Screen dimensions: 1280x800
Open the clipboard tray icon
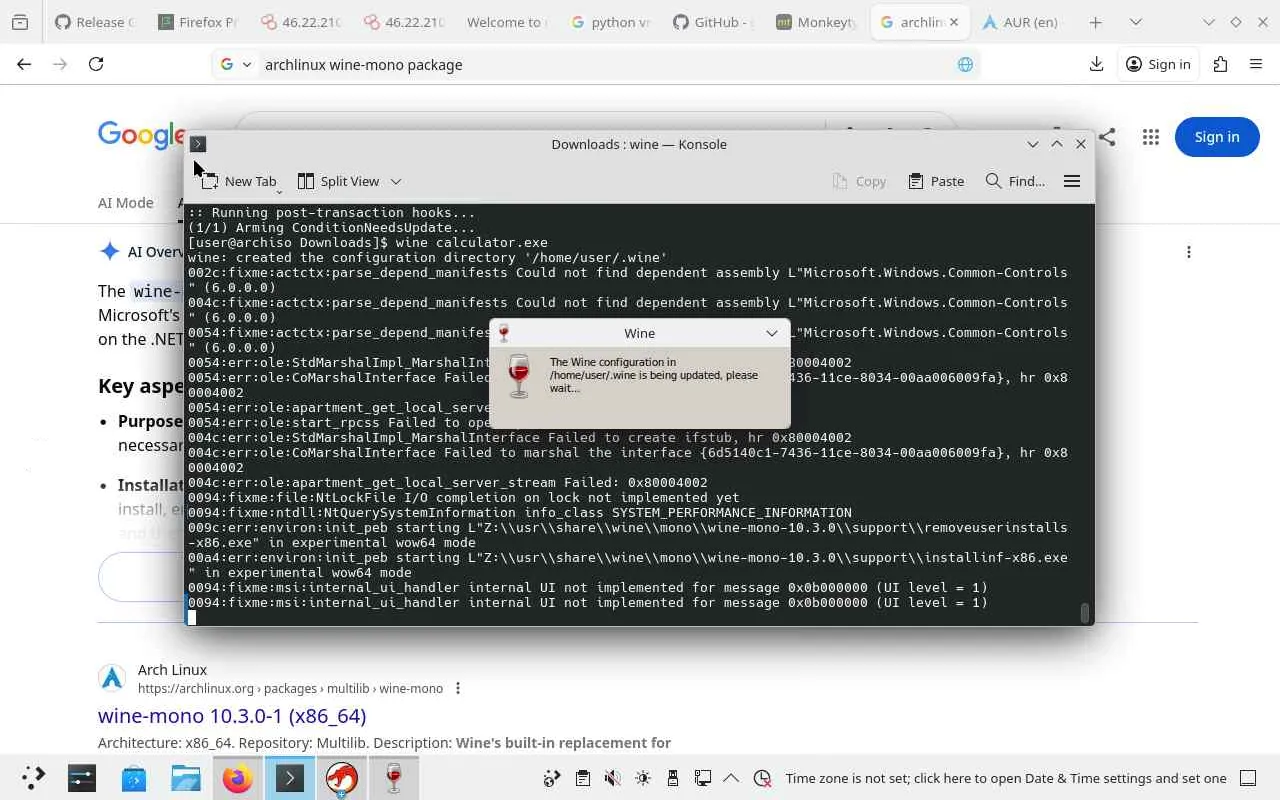pyautogui.click(x=582, y=778)
